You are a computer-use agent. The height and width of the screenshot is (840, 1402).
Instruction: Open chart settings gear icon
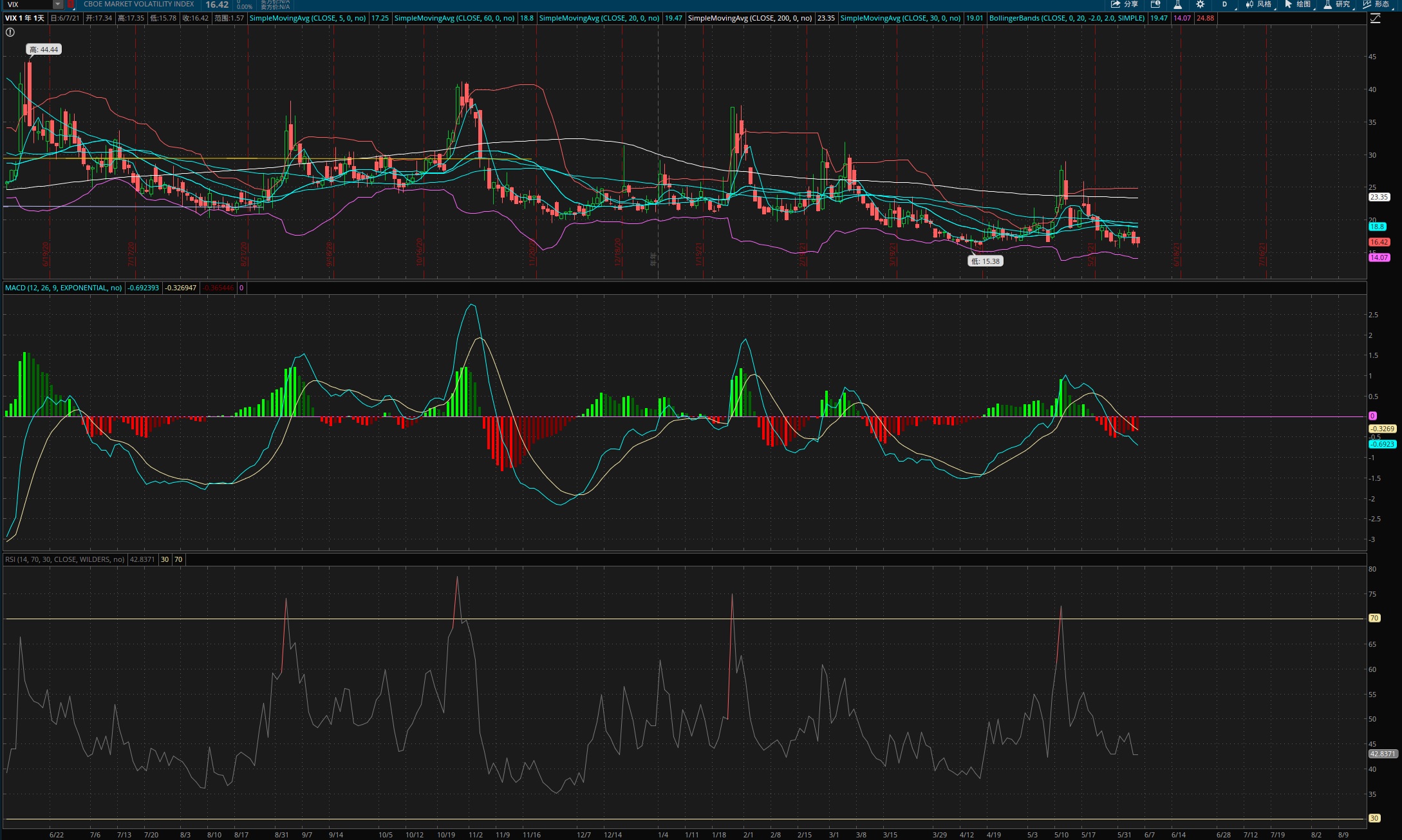(x=1200, y=4)
